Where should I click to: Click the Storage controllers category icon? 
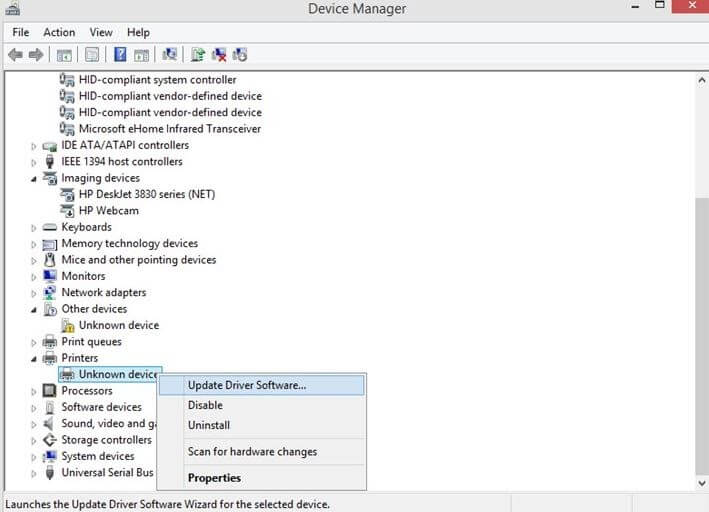(50, 440)
